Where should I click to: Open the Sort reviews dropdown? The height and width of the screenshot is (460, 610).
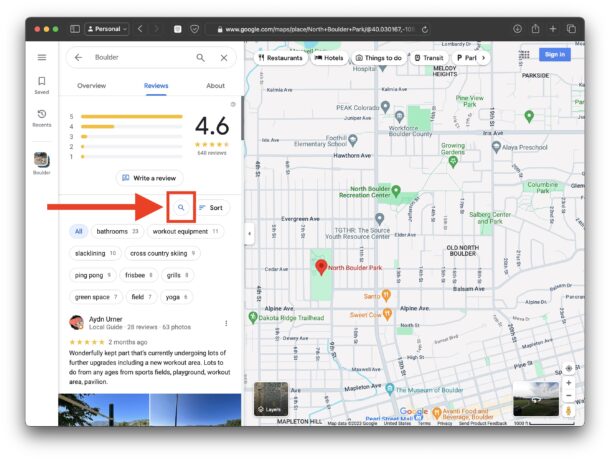[211, 207]
